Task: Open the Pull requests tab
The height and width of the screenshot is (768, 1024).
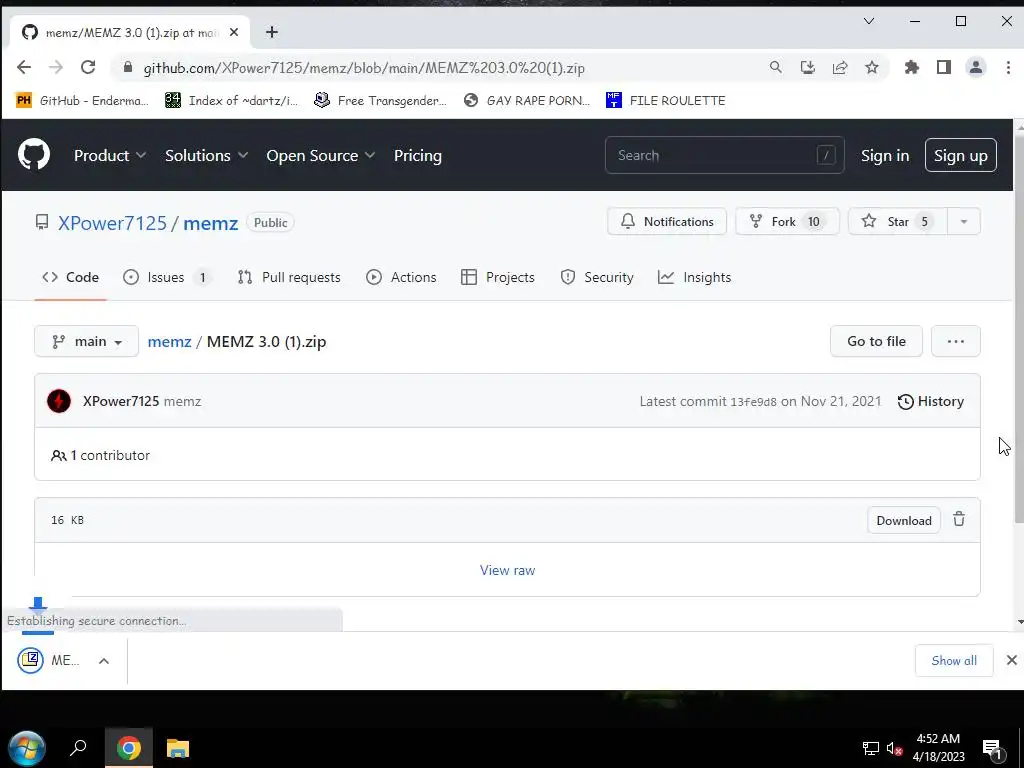Action: point(289,277)
